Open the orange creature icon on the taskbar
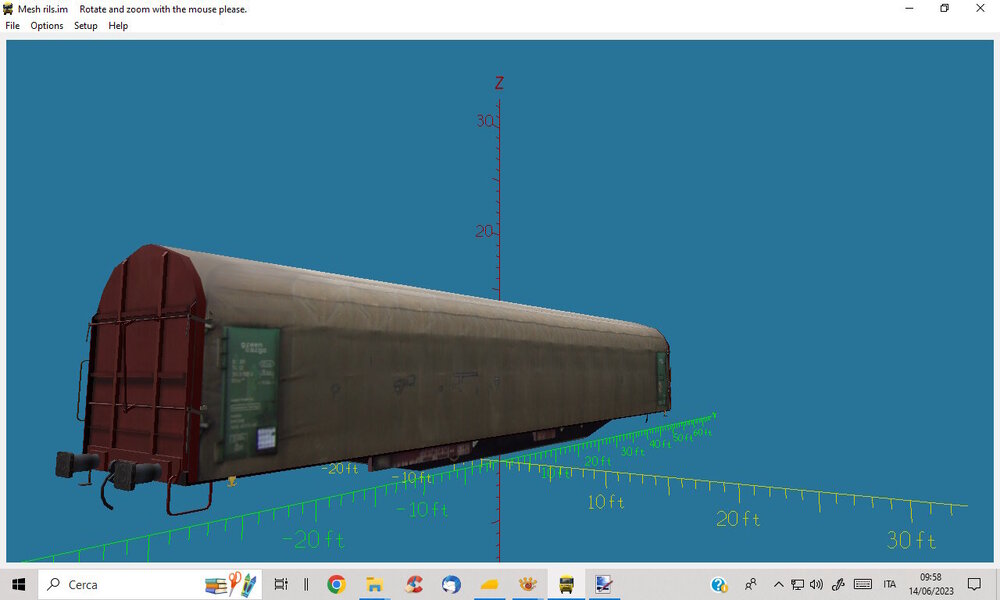 pos(527,584)
